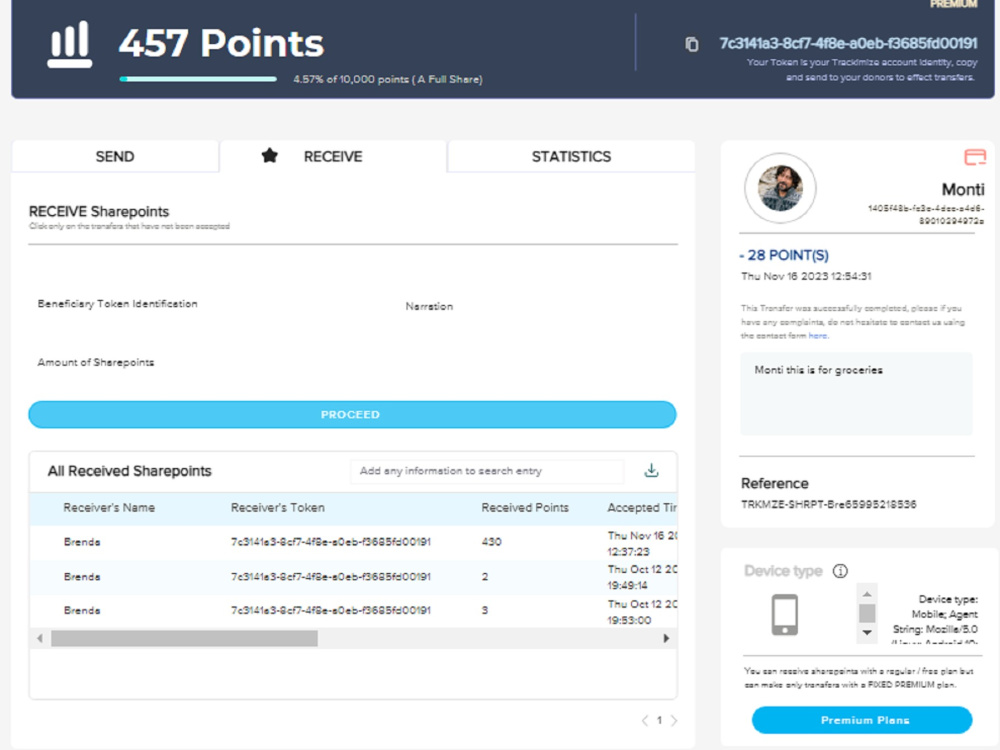Click the RECEIVE Sharepoints heading
Viewport: 1000px width, 750px height.
(x=99, y=211)
